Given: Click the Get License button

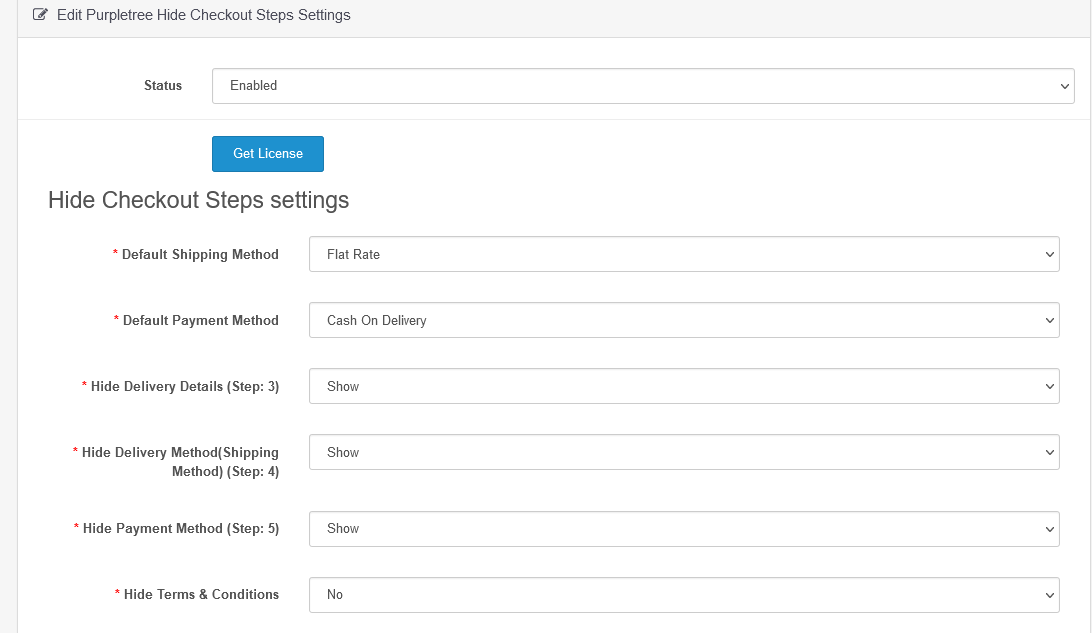Looking at the screenshot, I should [x=267, y=154].
